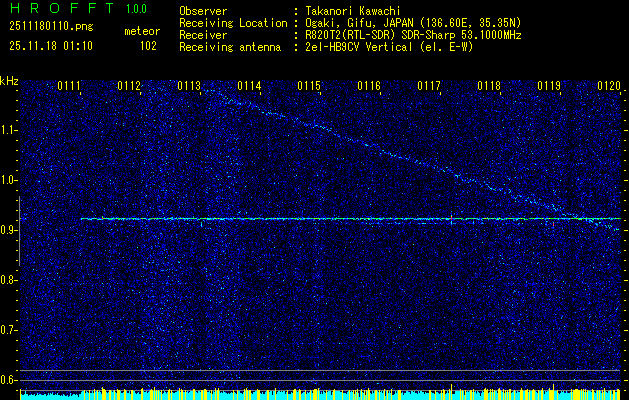Click time marker 0117
The image size is (629, 400).
click(x=429, y=85)
